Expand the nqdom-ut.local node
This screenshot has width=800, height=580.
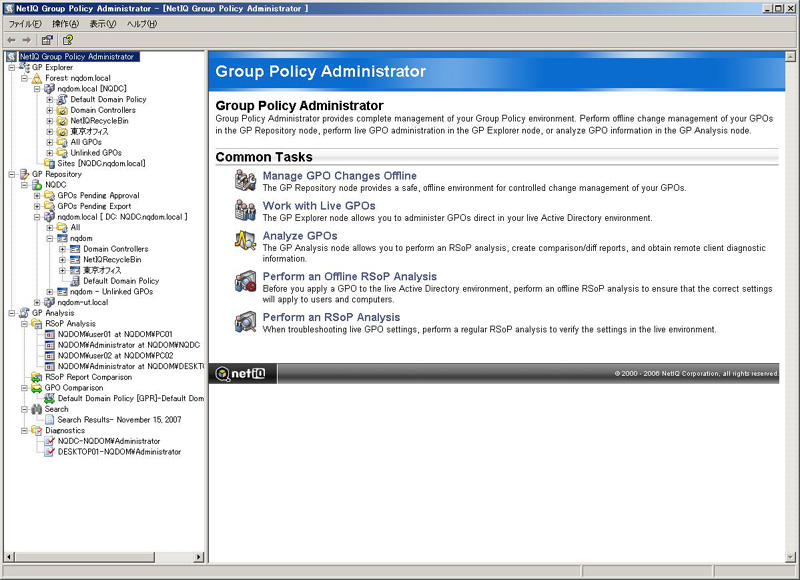[x=37, y=302]
